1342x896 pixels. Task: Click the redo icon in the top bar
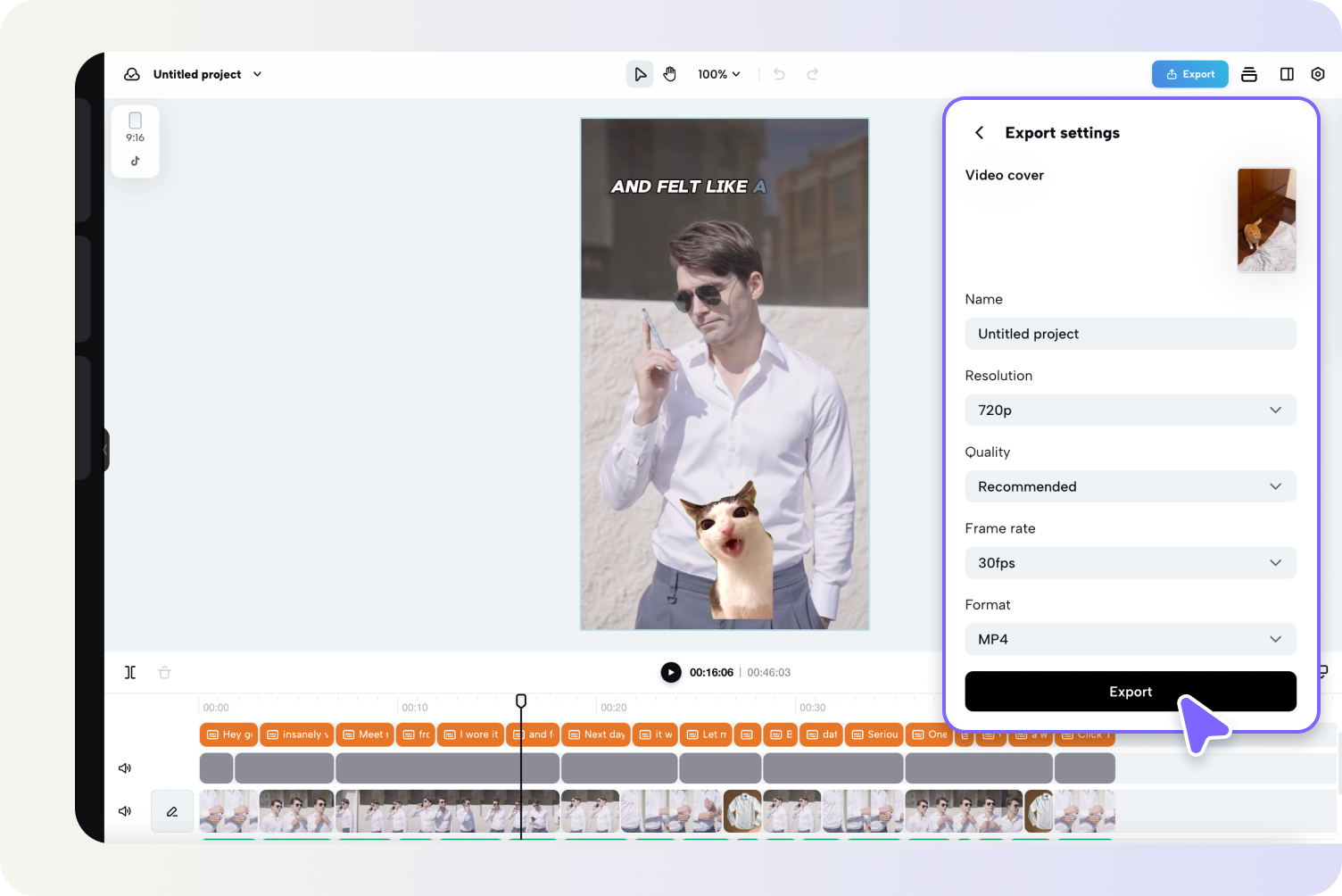(x=812, y=74)
